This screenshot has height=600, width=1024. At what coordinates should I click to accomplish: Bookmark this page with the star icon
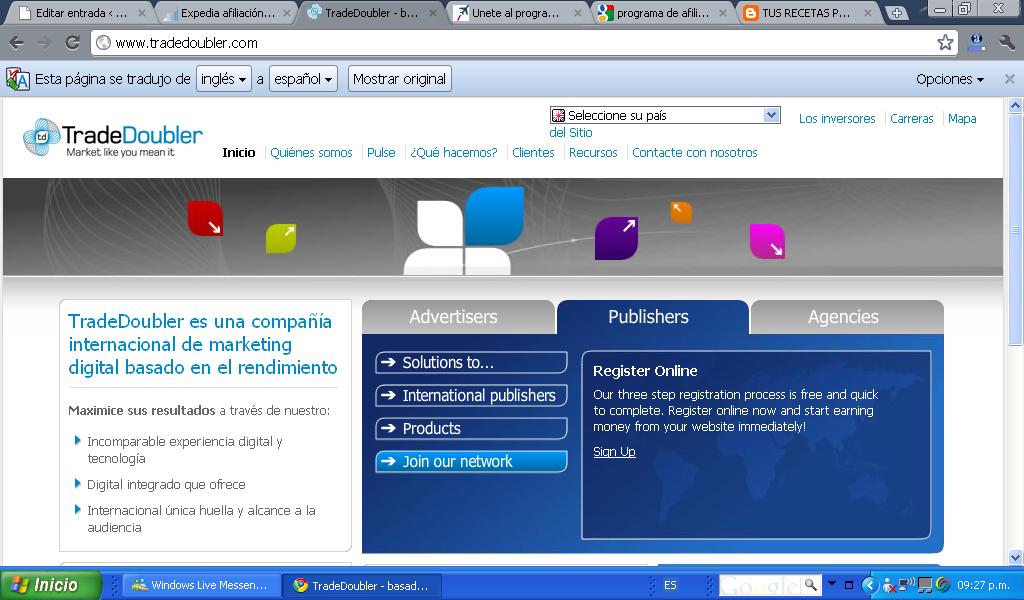click(945, 43)
